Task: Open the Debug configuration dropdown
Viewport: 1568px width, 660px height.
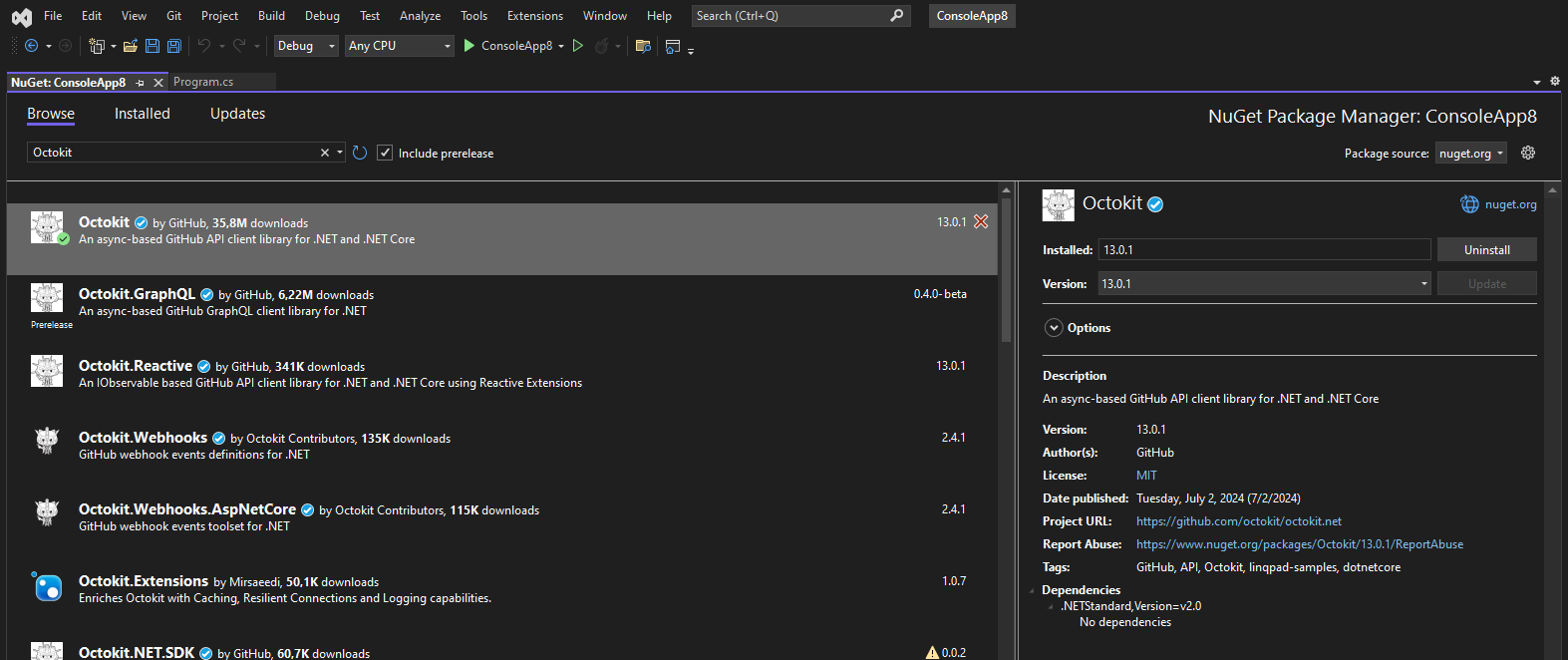Action: pyautogui.click(x=306, y=46)
